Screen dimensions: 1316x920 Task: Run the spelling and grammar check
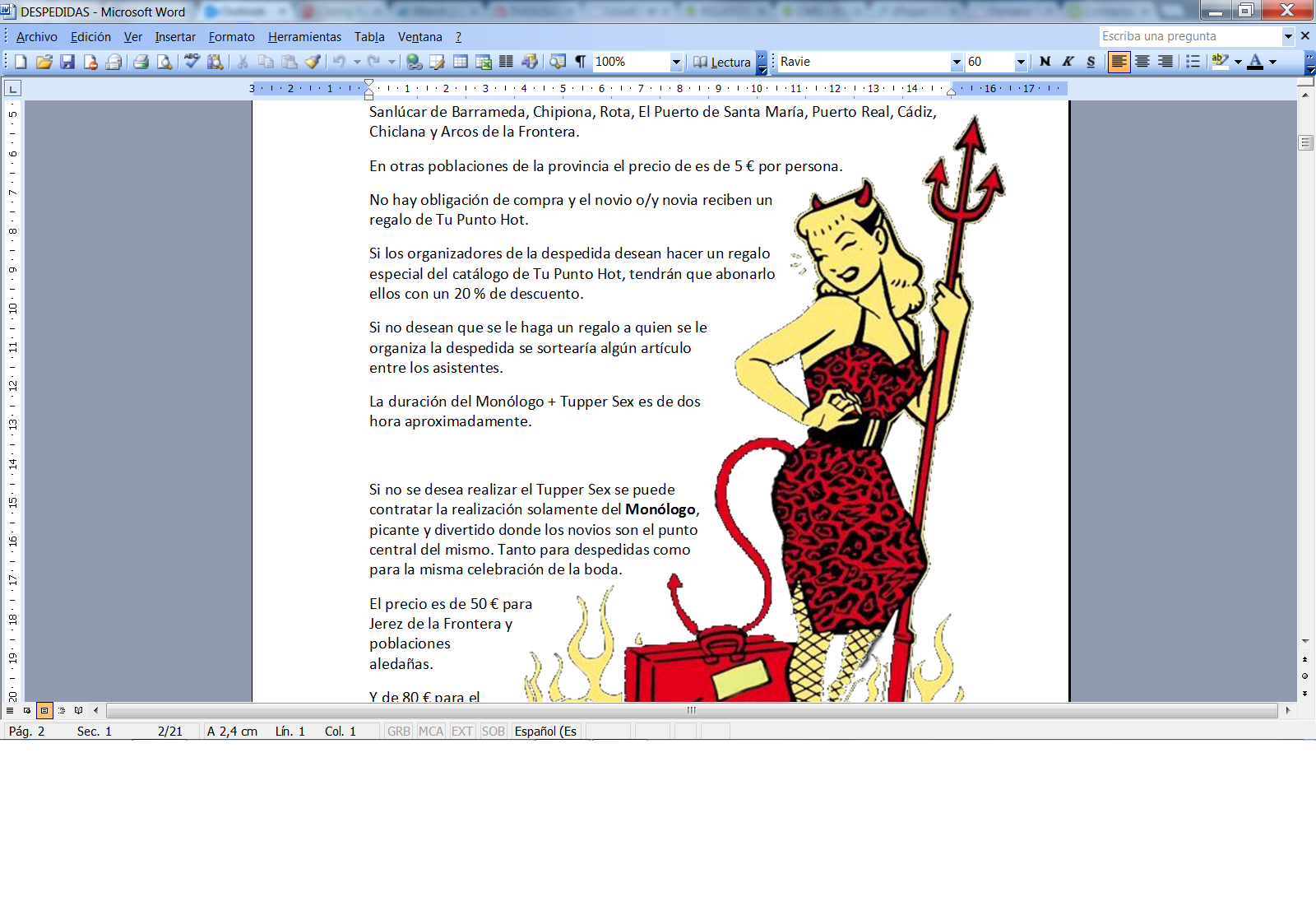192,62
